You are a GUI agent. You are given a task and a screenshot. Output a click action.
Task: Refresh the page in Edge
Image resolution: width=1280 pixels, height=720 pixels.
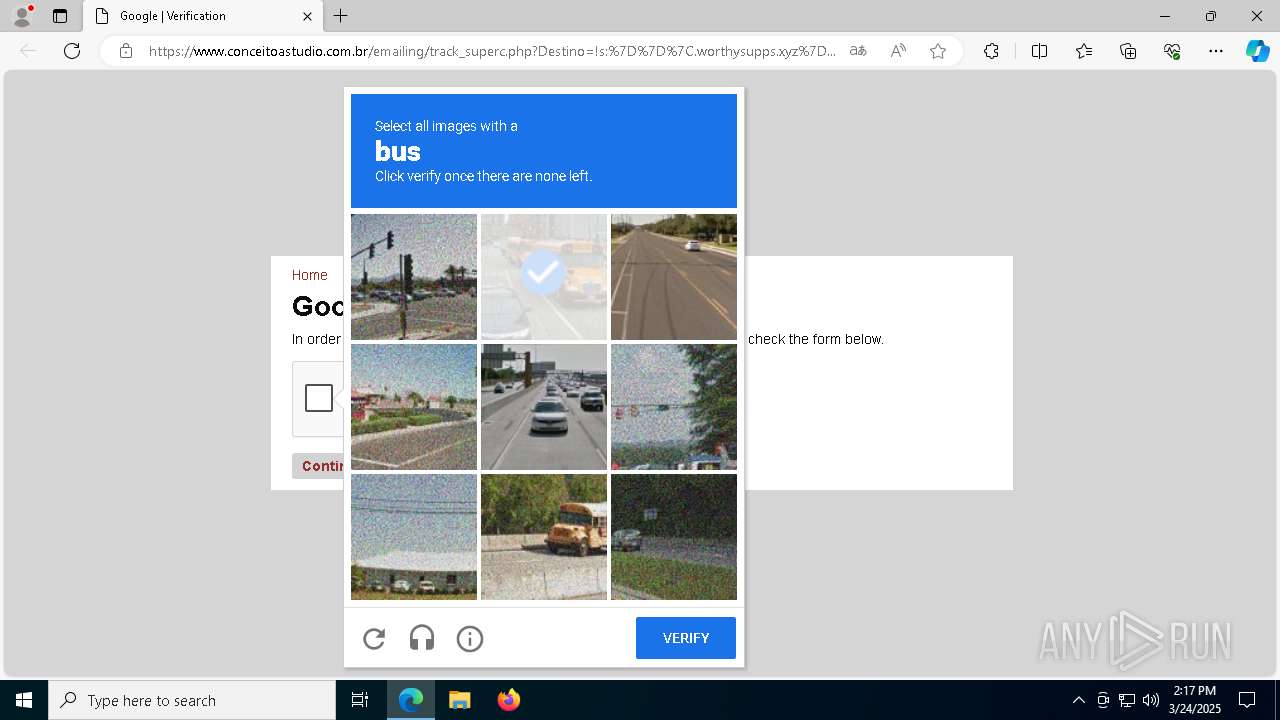72,51
